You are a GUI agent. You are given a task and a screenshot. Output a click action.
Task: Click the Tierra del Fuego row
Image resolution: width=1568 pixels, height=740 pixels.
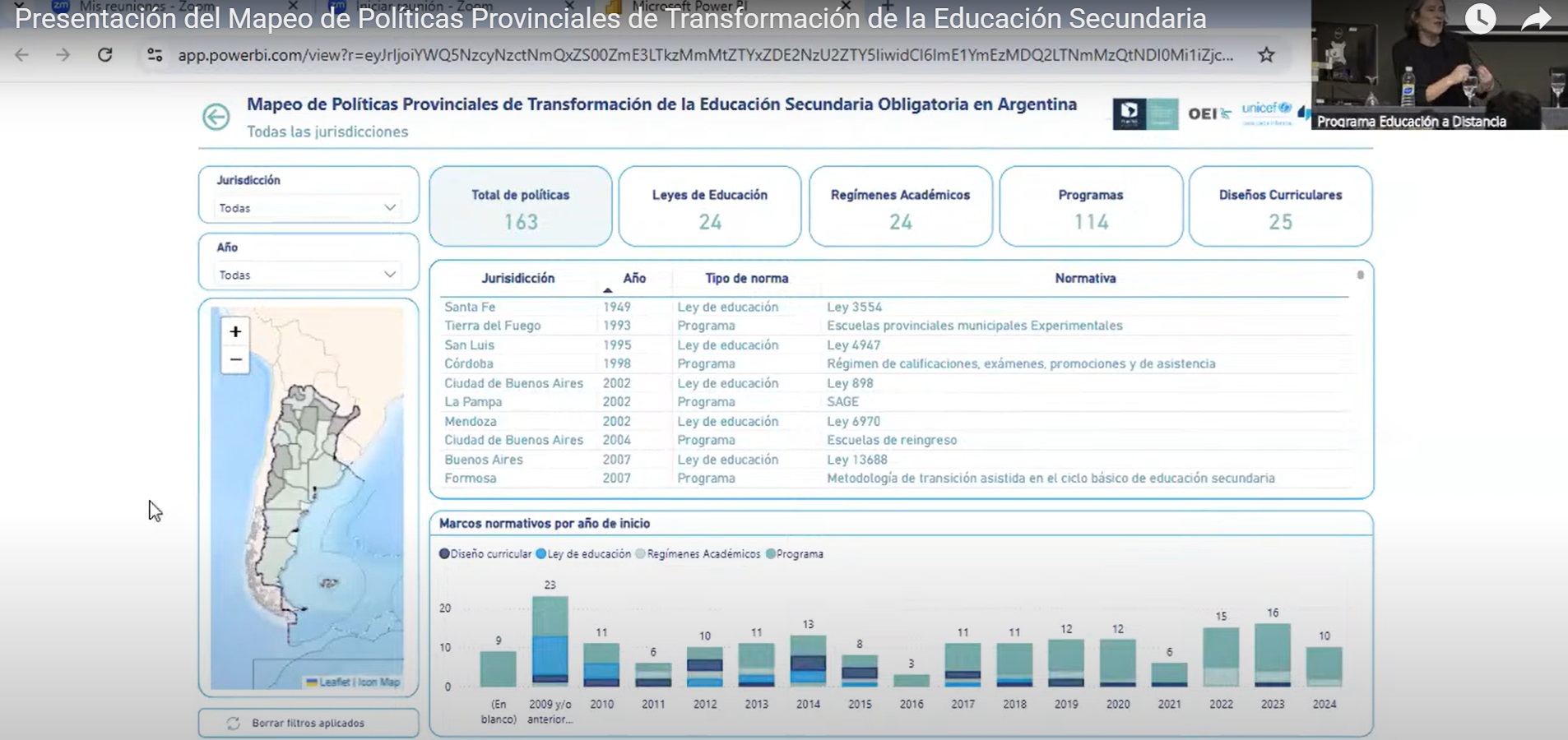coord(895,326)
